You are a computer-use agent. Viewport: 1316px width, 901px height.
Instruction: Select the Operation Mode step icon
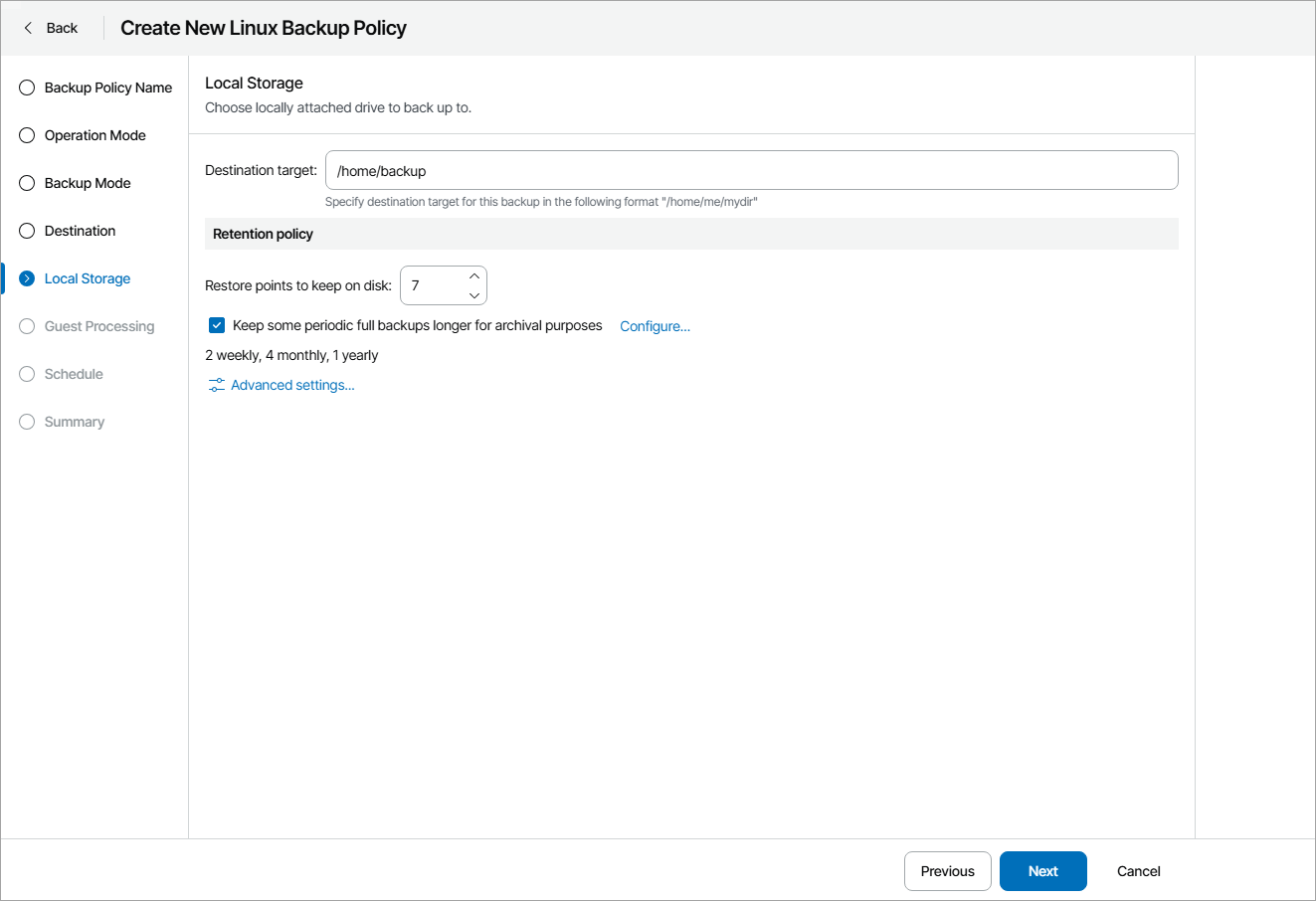pos(26,135)
